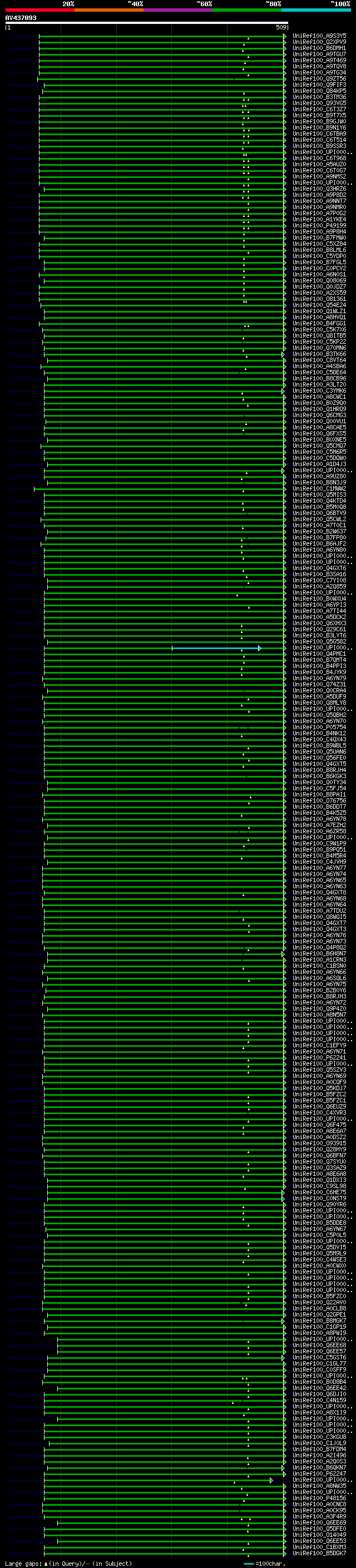Open hit UniRef100_B7QMT4
Screen dimensions: 356x1568
[319, 660]
